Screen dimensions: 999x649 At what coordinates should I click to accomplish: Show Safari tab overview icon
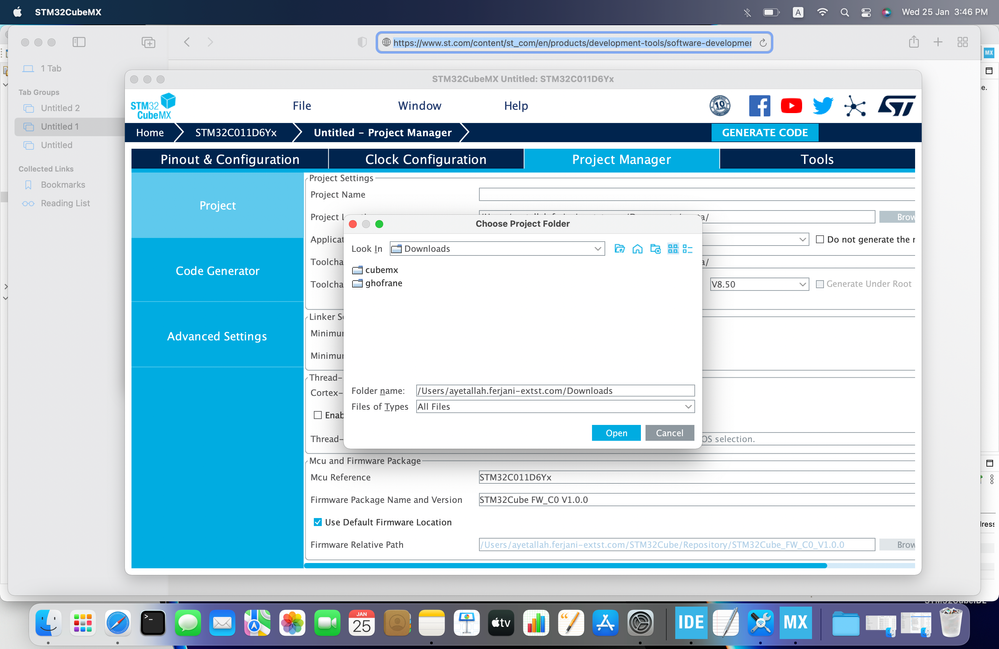point(963,42)
